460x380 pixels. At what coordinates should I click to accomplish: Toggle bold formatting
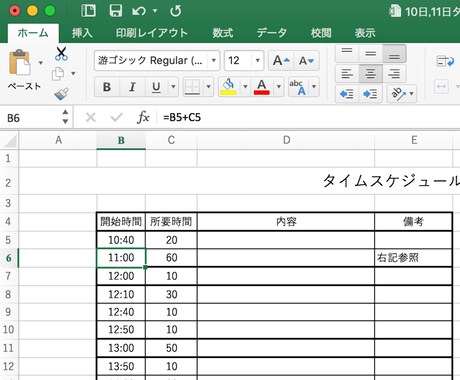point(107,87)
